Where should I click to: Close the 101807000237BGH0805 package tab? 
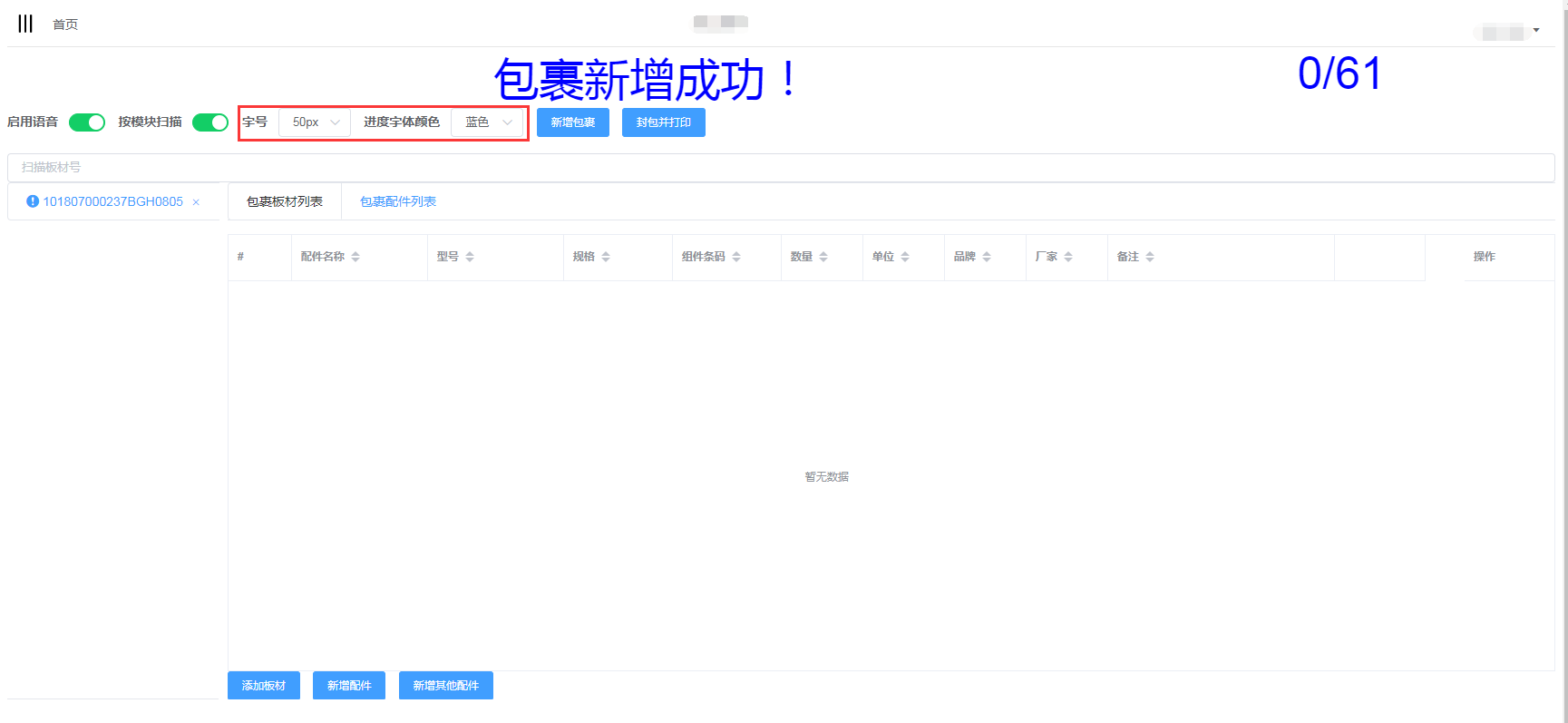point(196,202)
